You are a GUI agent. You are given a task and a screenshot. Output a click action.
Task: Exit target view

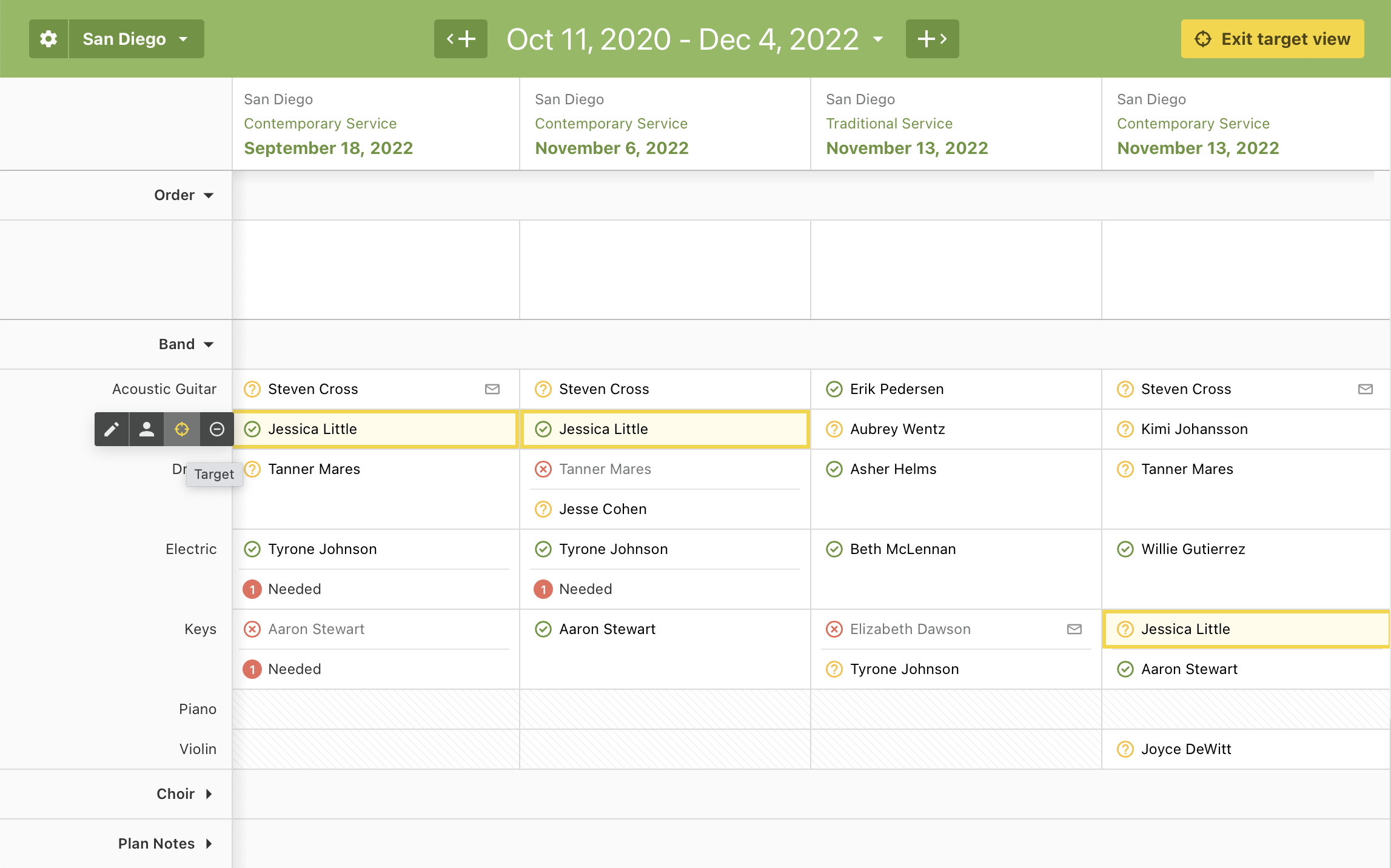tap(1272, 39)
